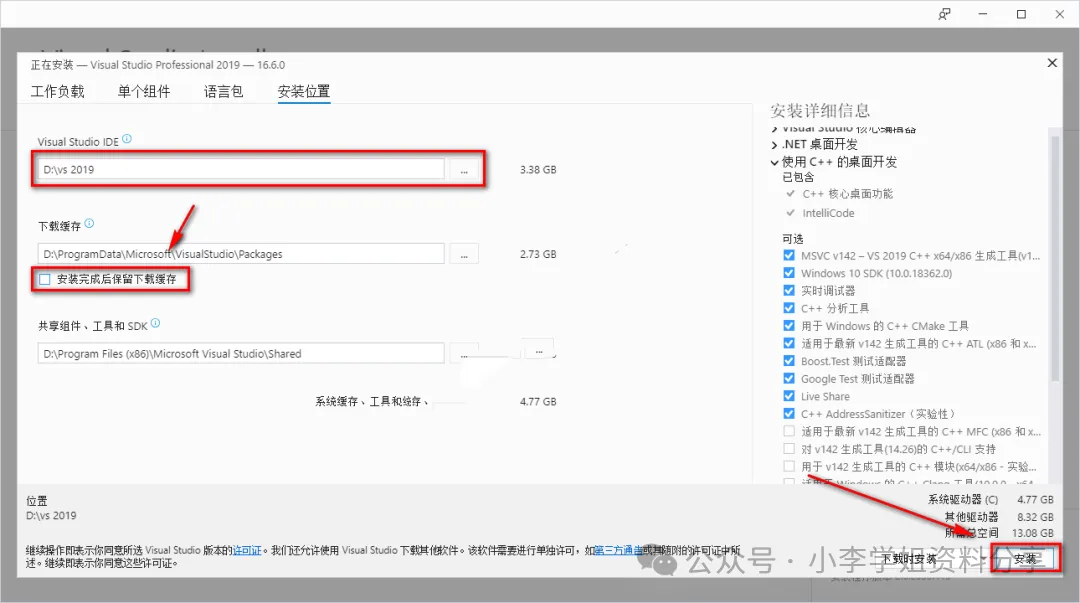The width and height of the screenshot is (1080, 603).
Task: Click the Visual Studio IDE path field
Action: point(241,170)
